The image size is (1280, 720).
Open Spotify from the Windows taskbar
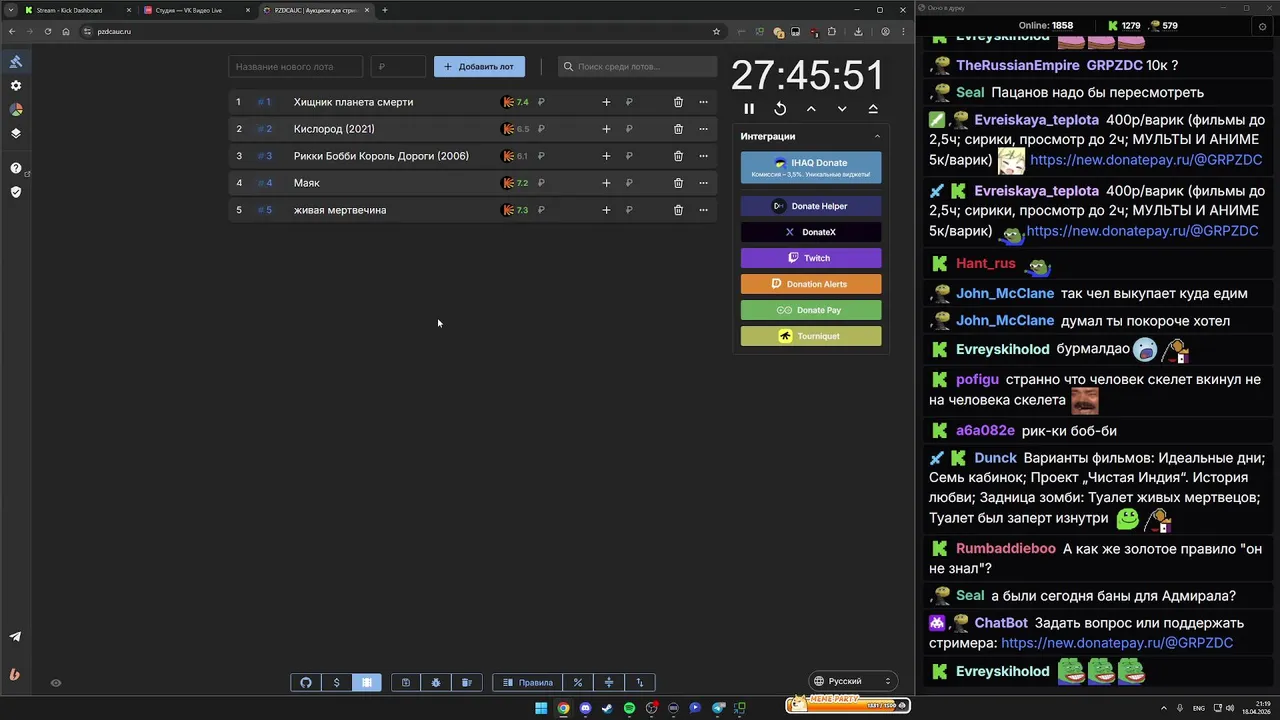(x=629, y=708)
